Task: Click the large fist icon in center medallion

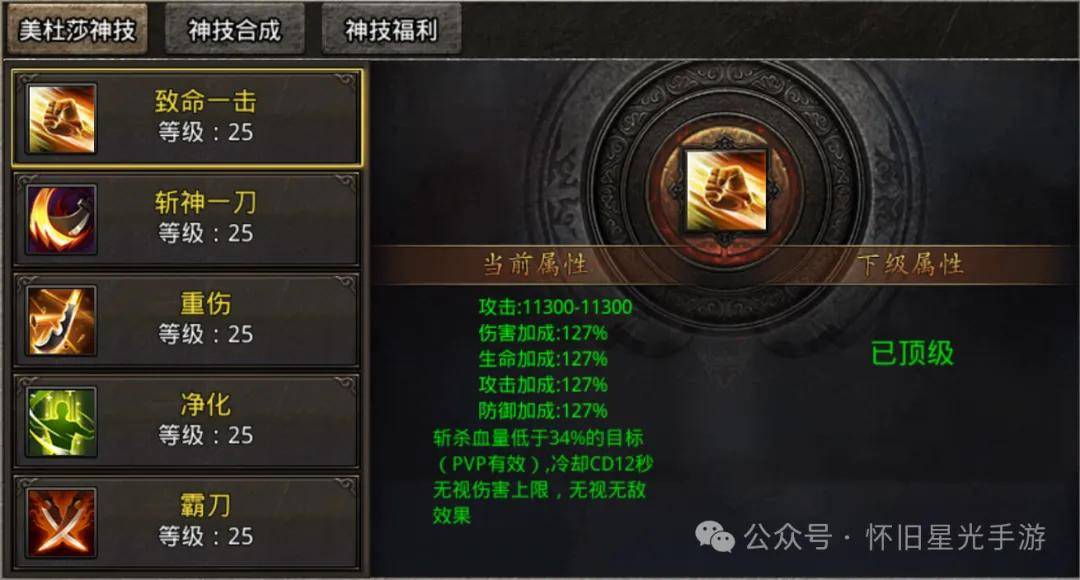Action: point(725,191)
